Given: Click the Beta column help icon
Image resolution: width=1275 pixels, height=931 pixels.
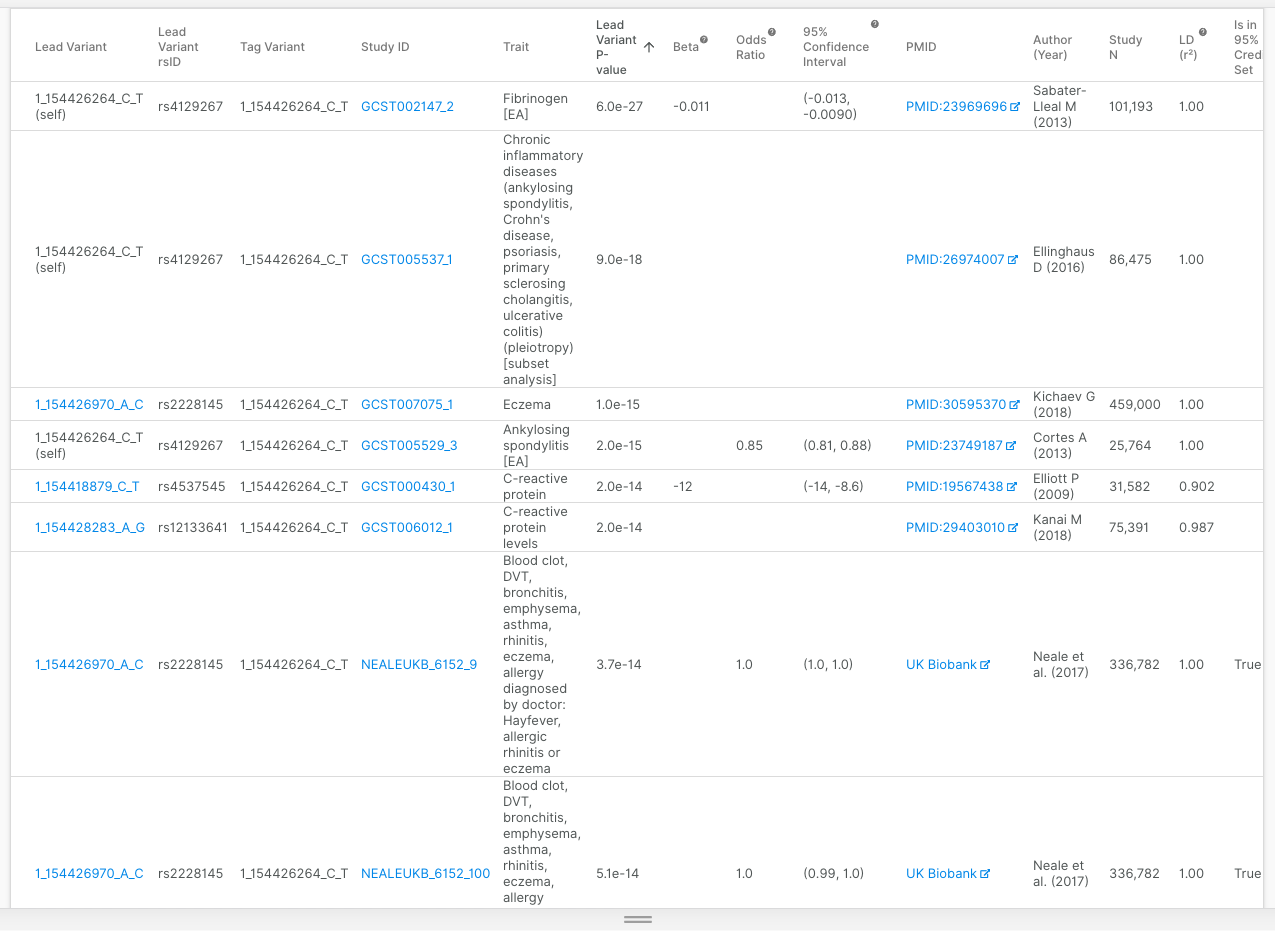Looking at the screenshot, I should click(x=704, y=40).
